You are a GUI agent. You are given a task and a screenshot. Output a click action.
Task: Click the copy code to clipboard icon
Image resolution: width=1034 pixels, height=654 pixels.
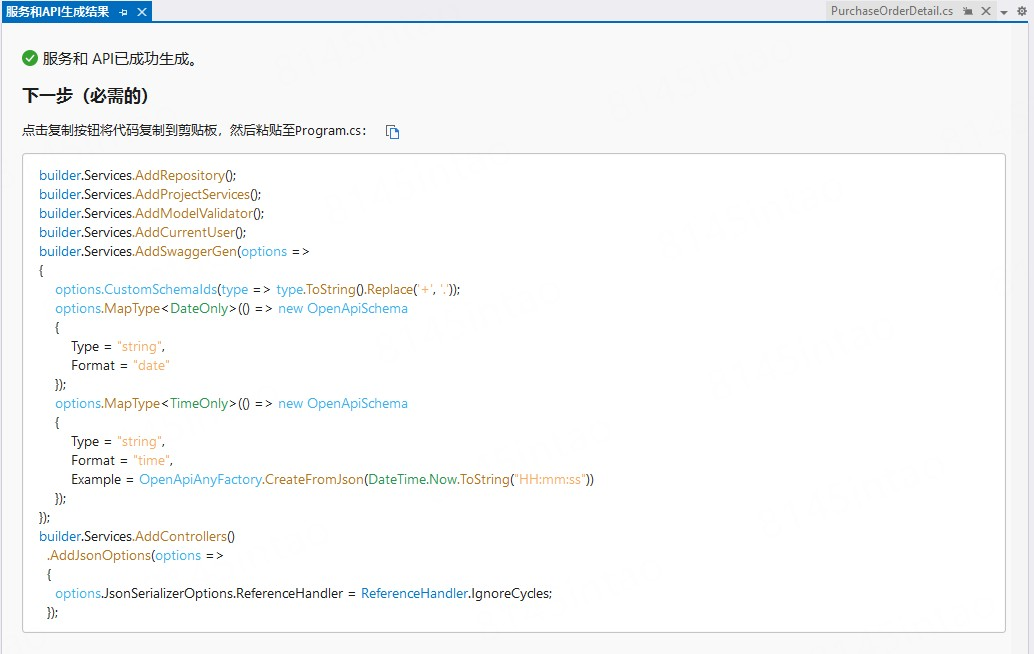[393, 132]
